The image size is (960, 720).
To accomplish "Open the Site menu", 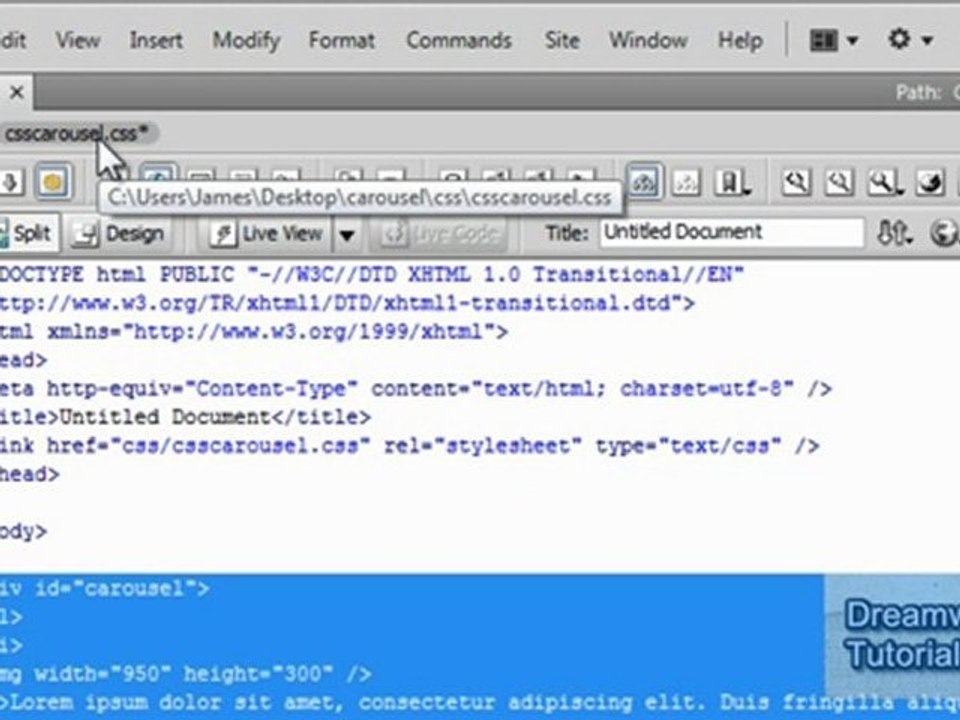I will 562,40.
